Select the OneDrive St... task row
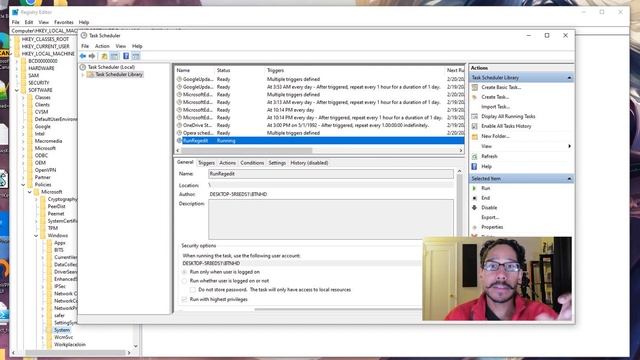This screenshot has height=360, width=640. 320,125
